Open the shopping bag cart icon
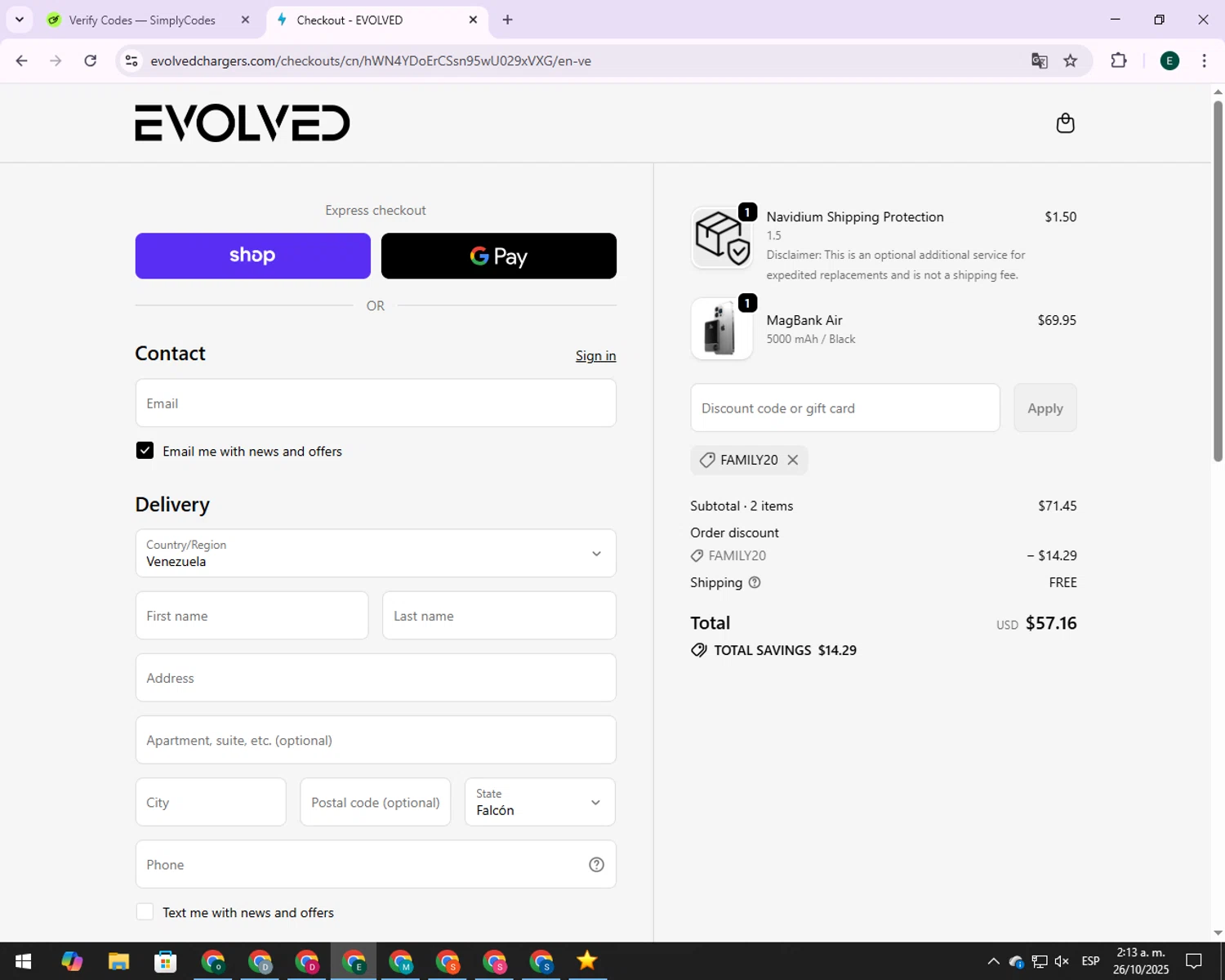Viewport: 1225px width, 980px height. (1065, 123)
